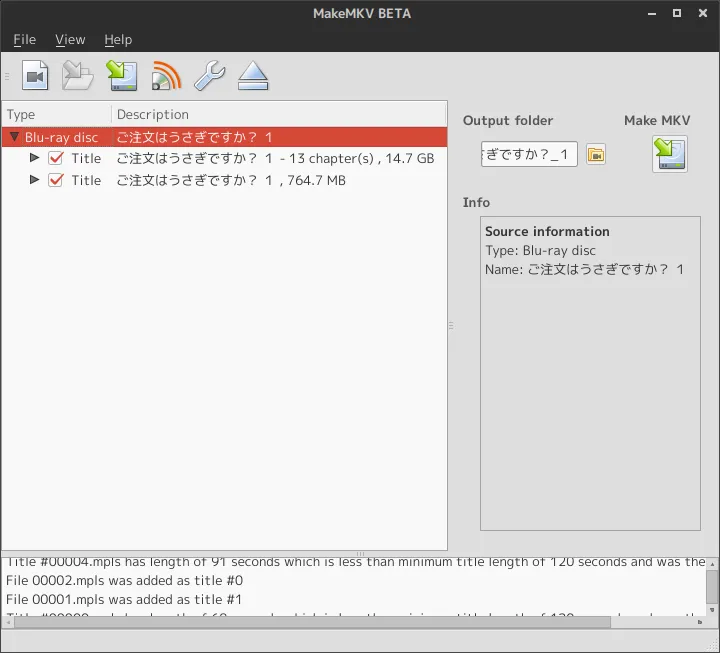This screenshot has height=653, width=720.
Task: Browse for output folder with folder icon
Action: [x=596, y=154]
